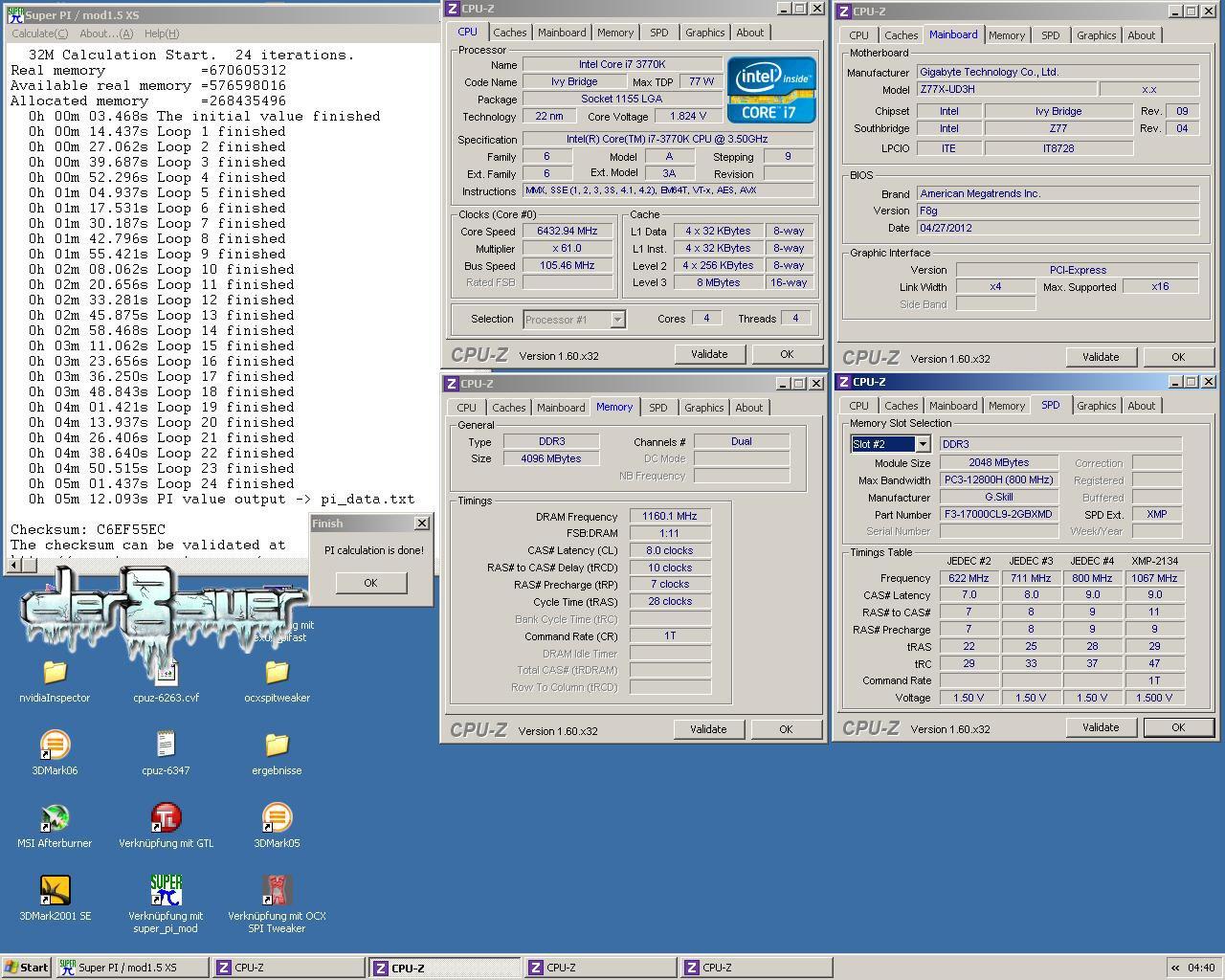Click OK in the PI calculation done dialog
Image resolution: width=1225 pixels, height=980 pixels.
pyautogui.click(x=370, y=583)
